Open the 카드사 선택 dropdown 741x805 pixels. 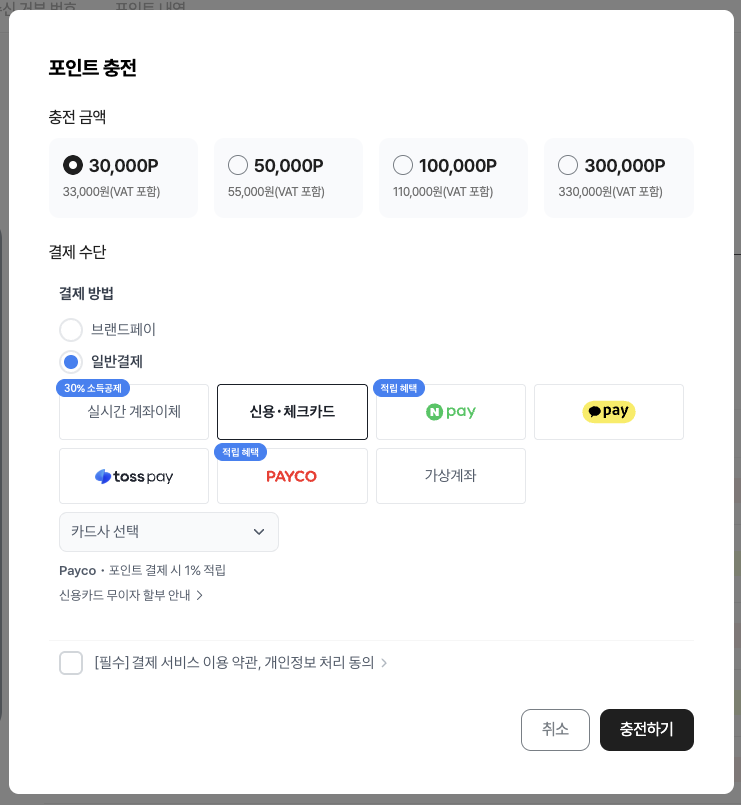click(x=169, y=532)
